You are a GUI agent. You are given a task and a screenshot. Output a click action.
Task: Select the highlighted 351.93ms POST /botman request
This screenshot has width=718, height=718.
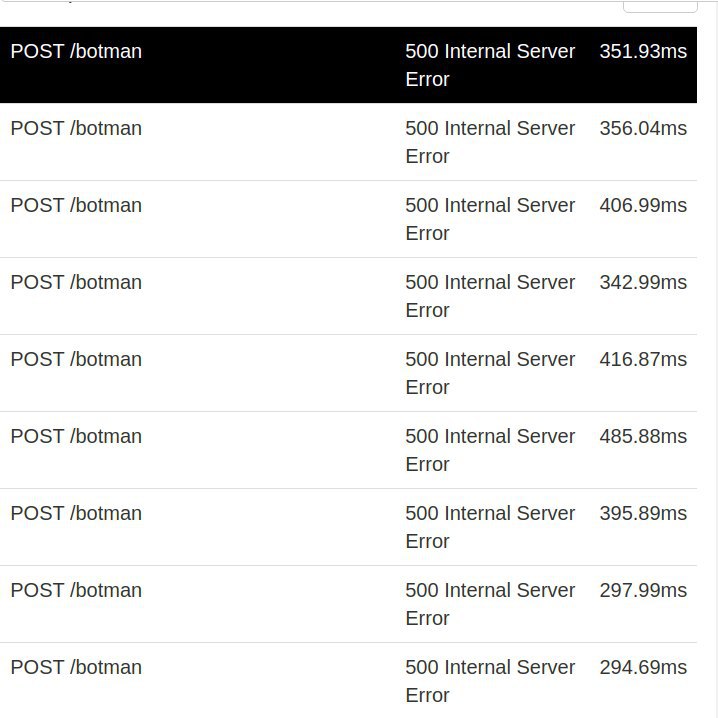348,65
